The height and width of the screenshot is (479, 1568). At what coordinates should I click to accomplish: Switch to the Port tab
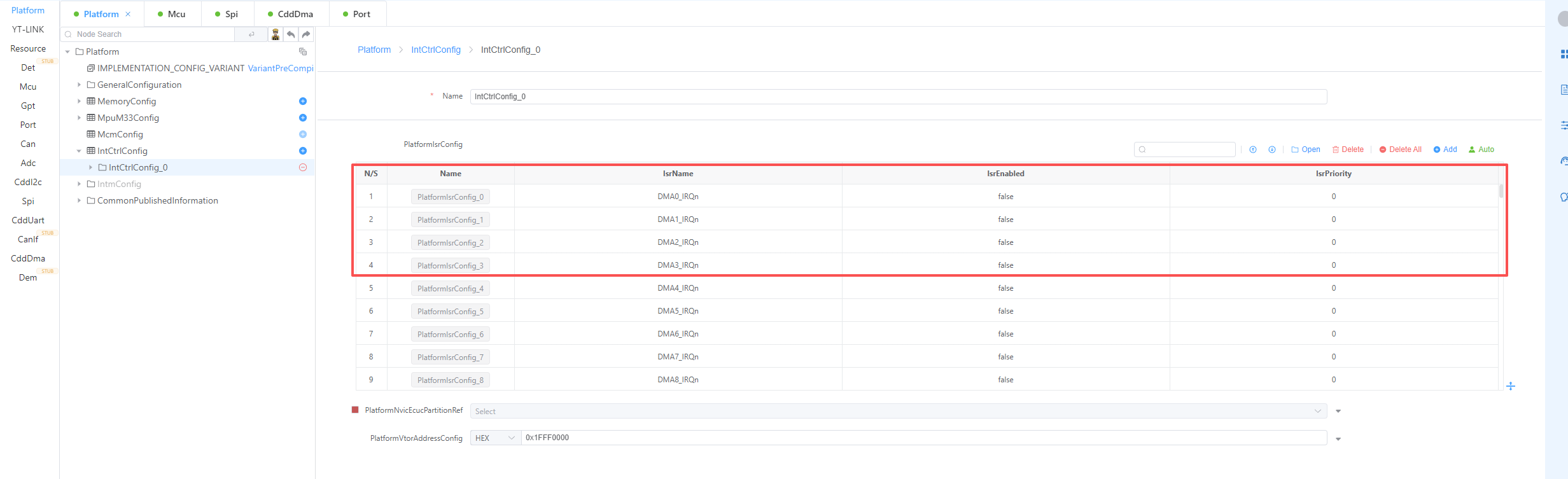click(x=358, y=14)
